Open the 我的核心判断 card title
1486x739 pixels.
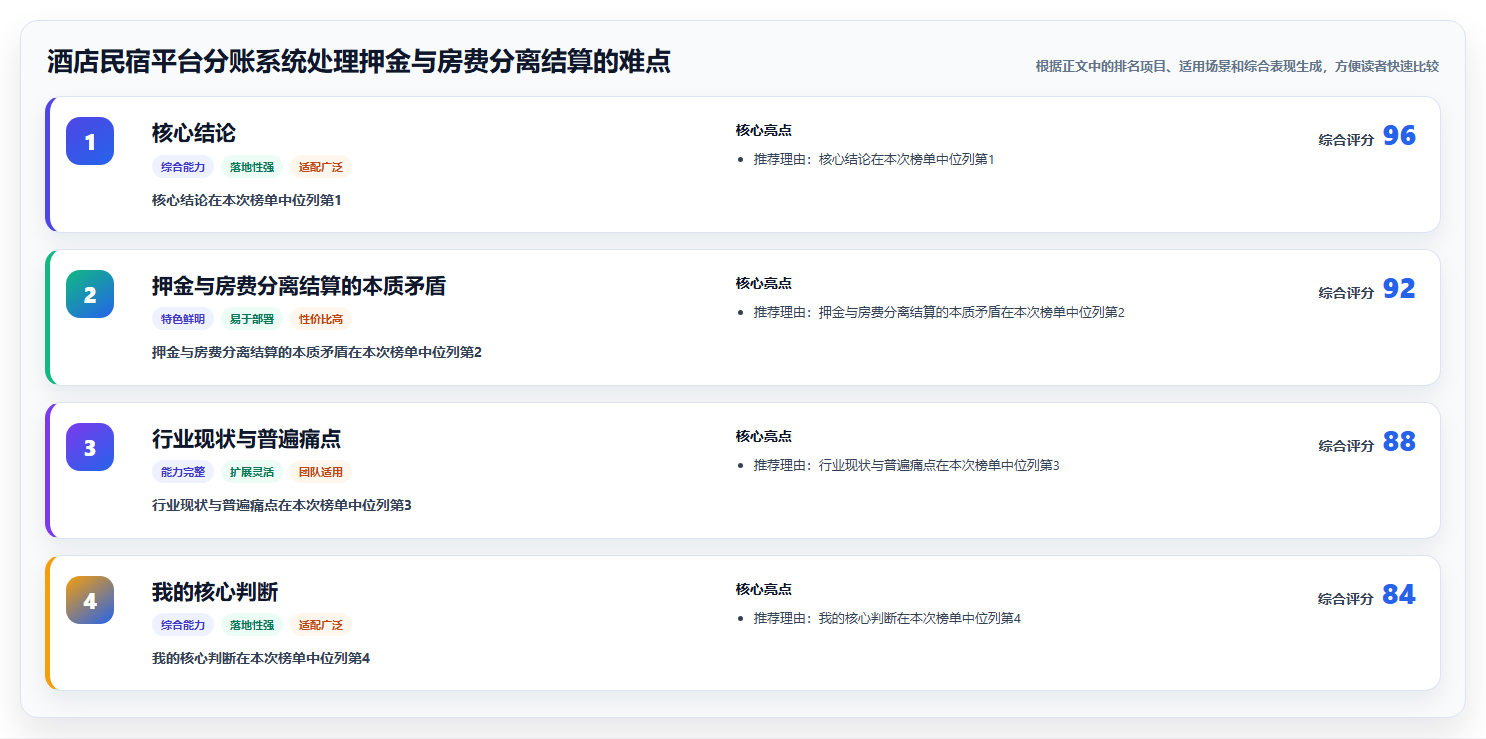coord(215,592)
